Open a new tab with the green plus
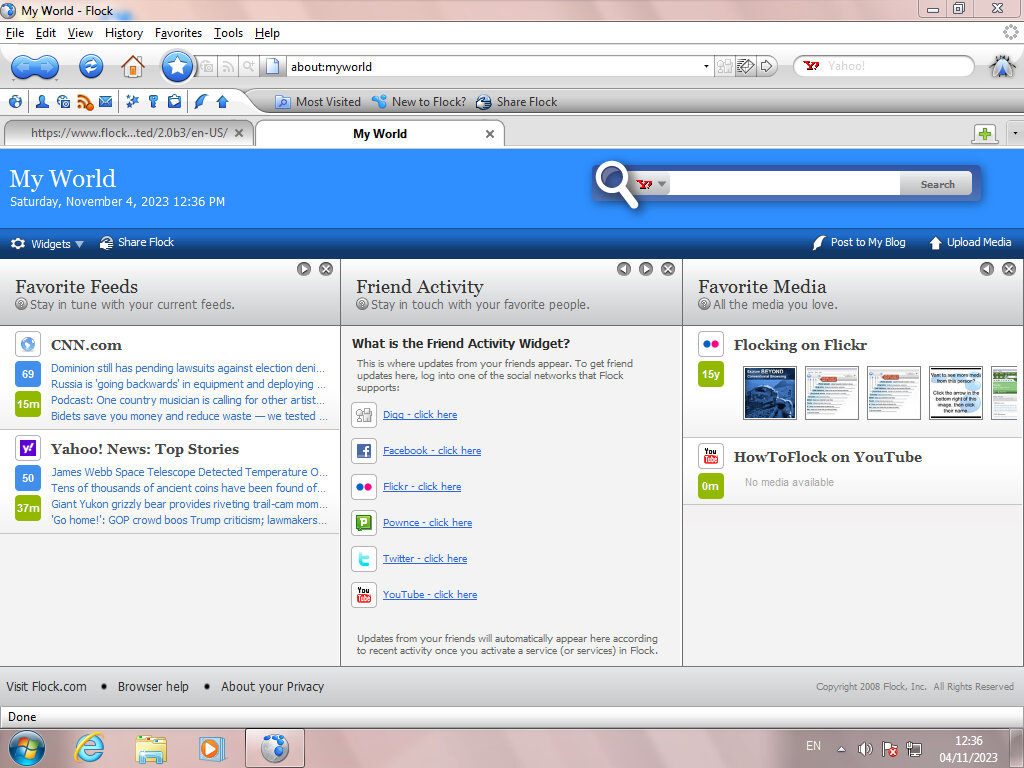Viewport: 1024px width, 768px height. coord(985,134)
